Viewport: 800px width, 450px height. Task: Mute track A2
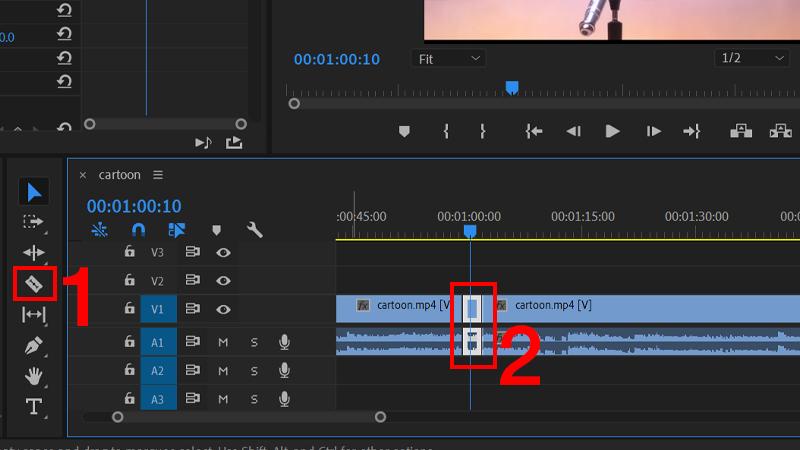click(x=223, y=371)
